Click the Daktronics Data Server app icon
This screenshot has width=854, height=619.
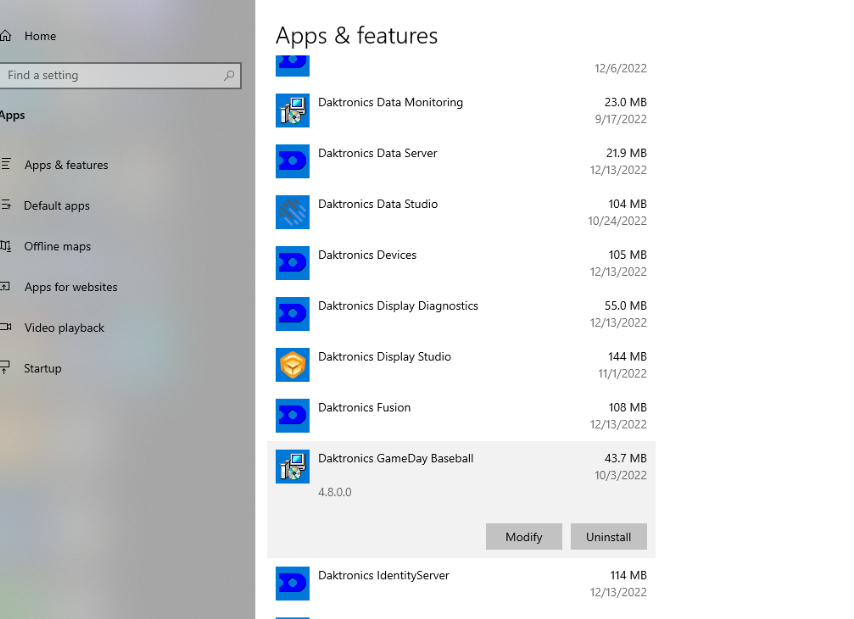pos(292,162)
